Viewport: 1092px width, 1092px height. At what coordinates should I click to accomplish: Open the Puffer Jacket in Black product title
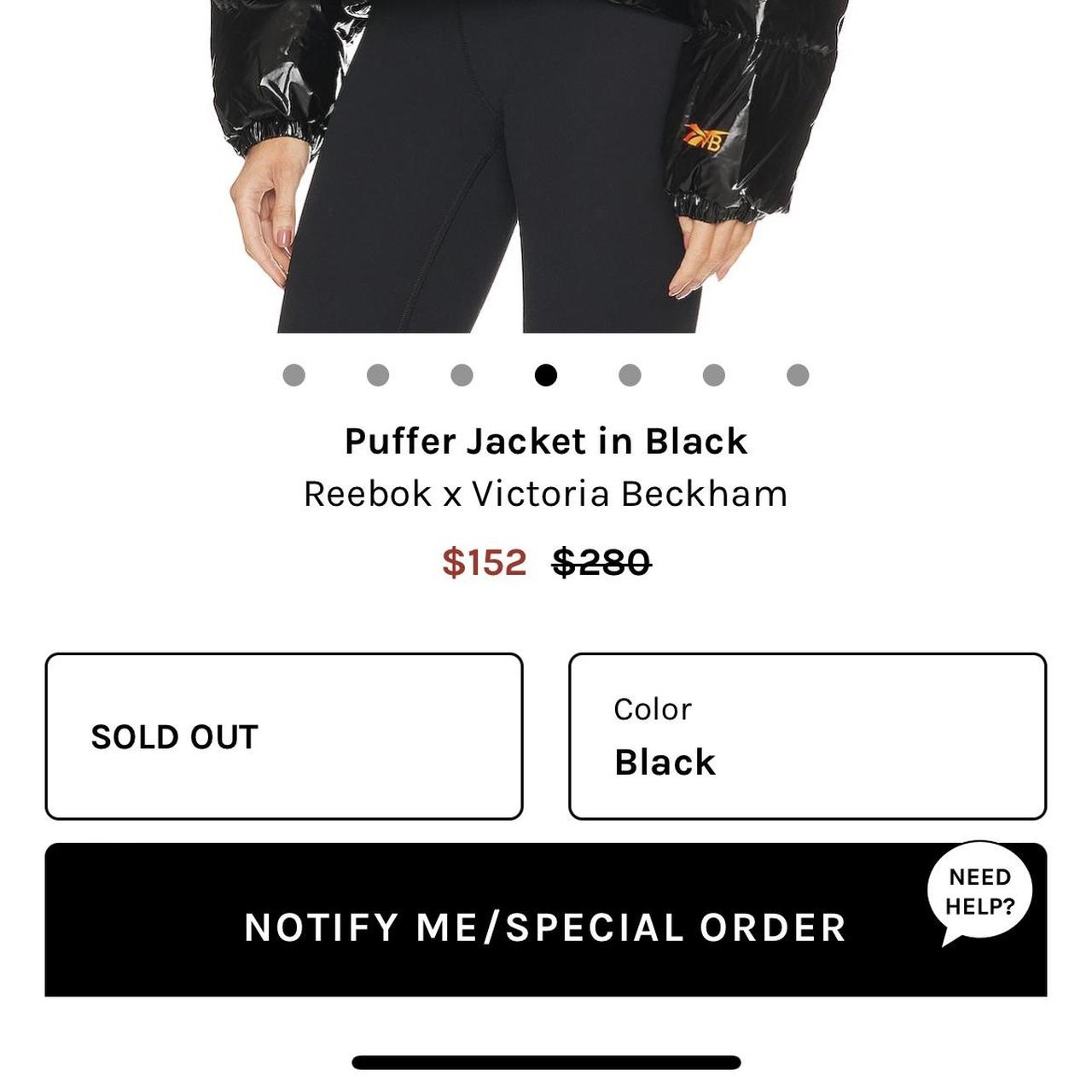[x=545, y=440]
